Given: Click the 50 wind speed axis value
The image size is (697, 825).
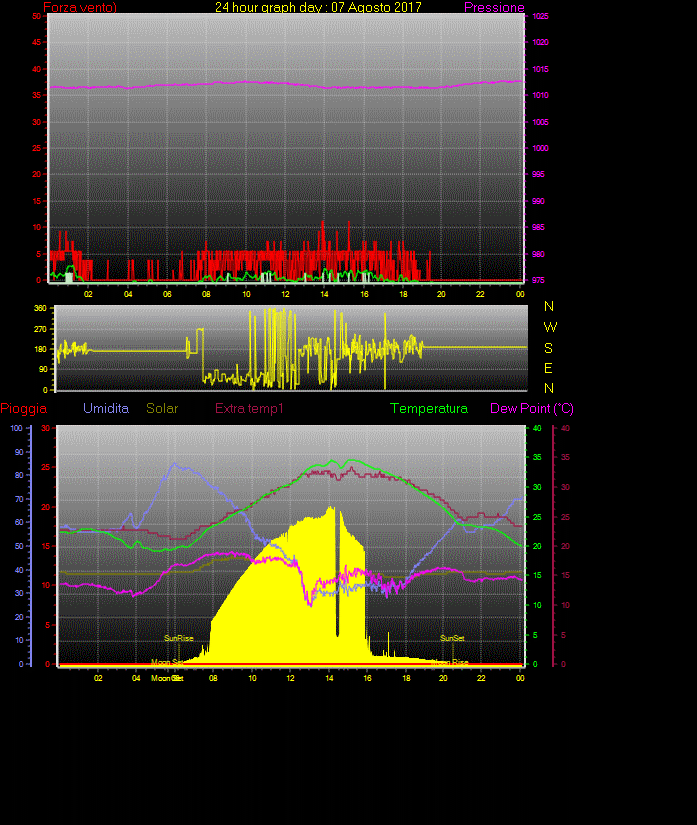Looking at the screenshot, I should click(36, 16).
